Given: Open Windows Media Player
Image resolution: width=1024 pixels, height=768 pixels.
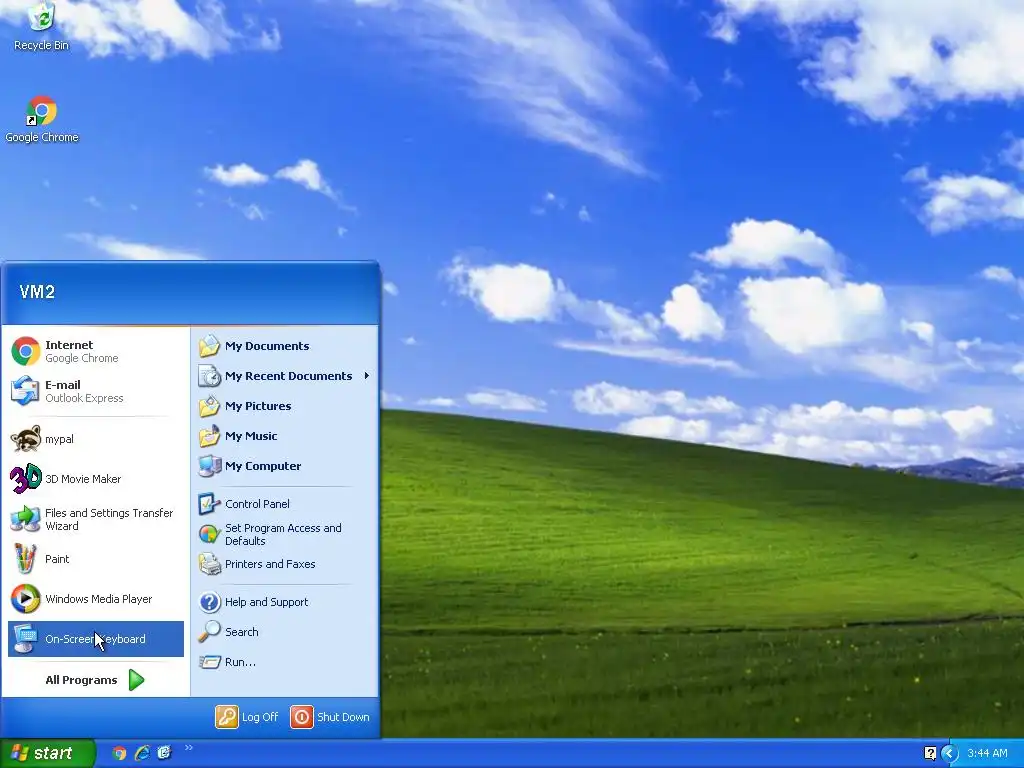Looking at the screenshot, I should coord(95,599).
